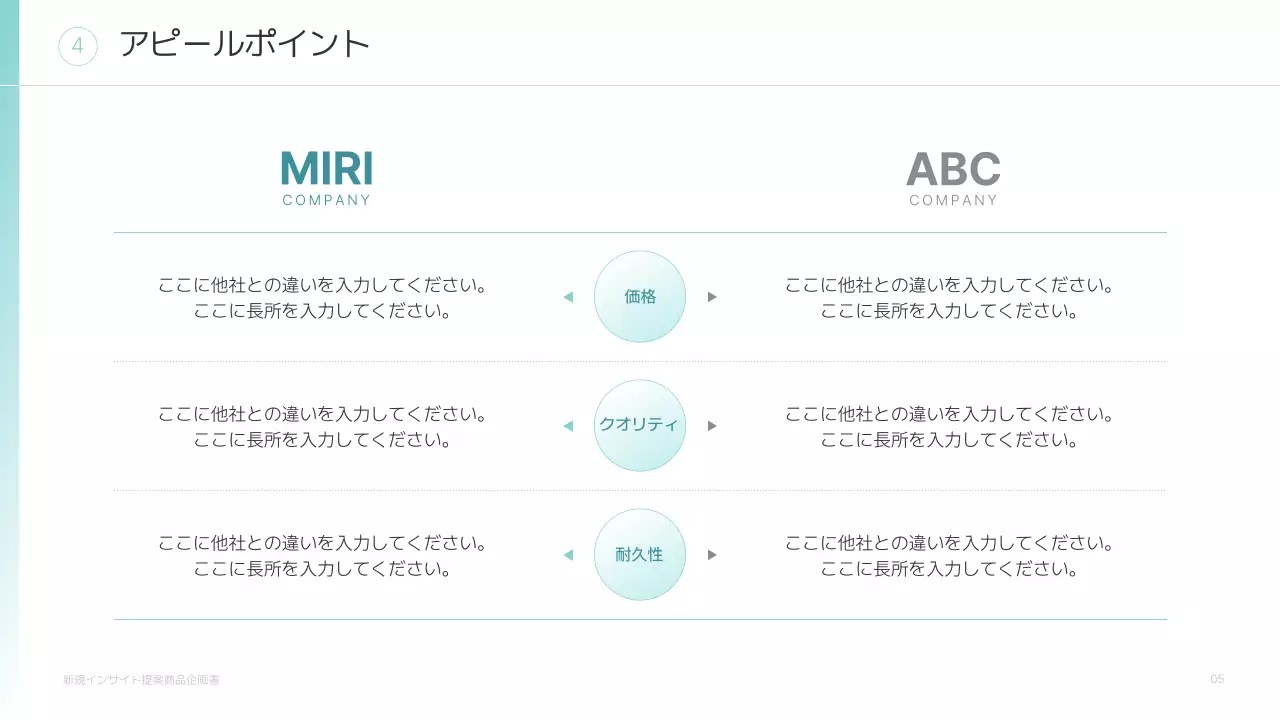The image size is (1280, 720).
Task: Click the left arrow beside クオリティ circle
Action: (568, 426)
